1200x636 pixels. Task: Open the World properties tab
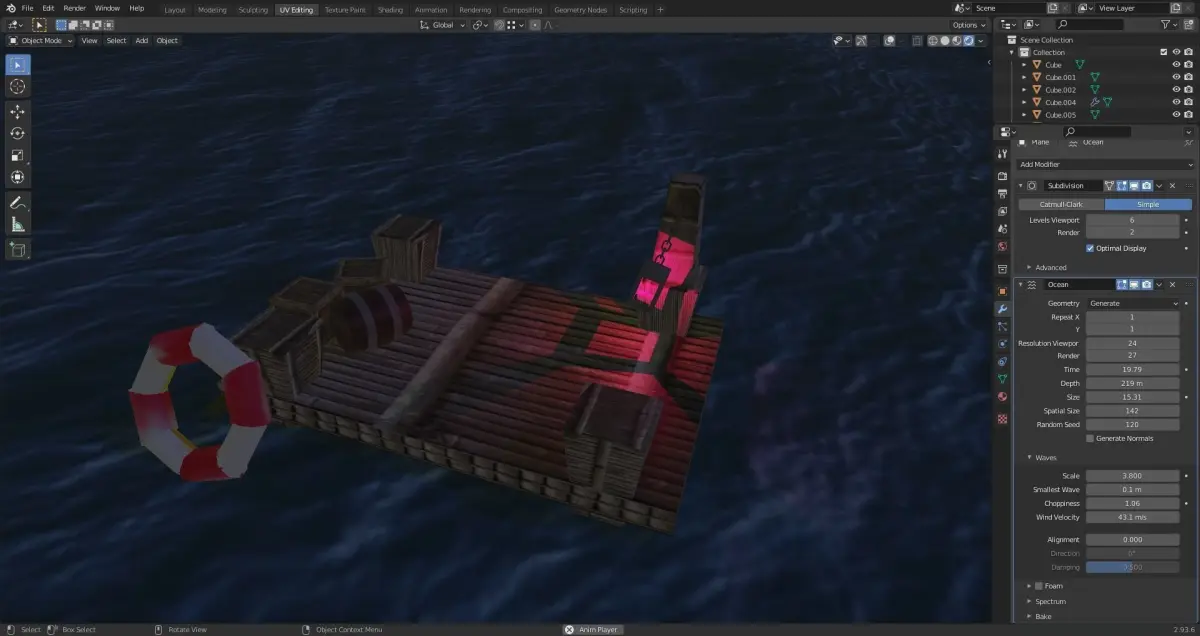[1002, 246]
